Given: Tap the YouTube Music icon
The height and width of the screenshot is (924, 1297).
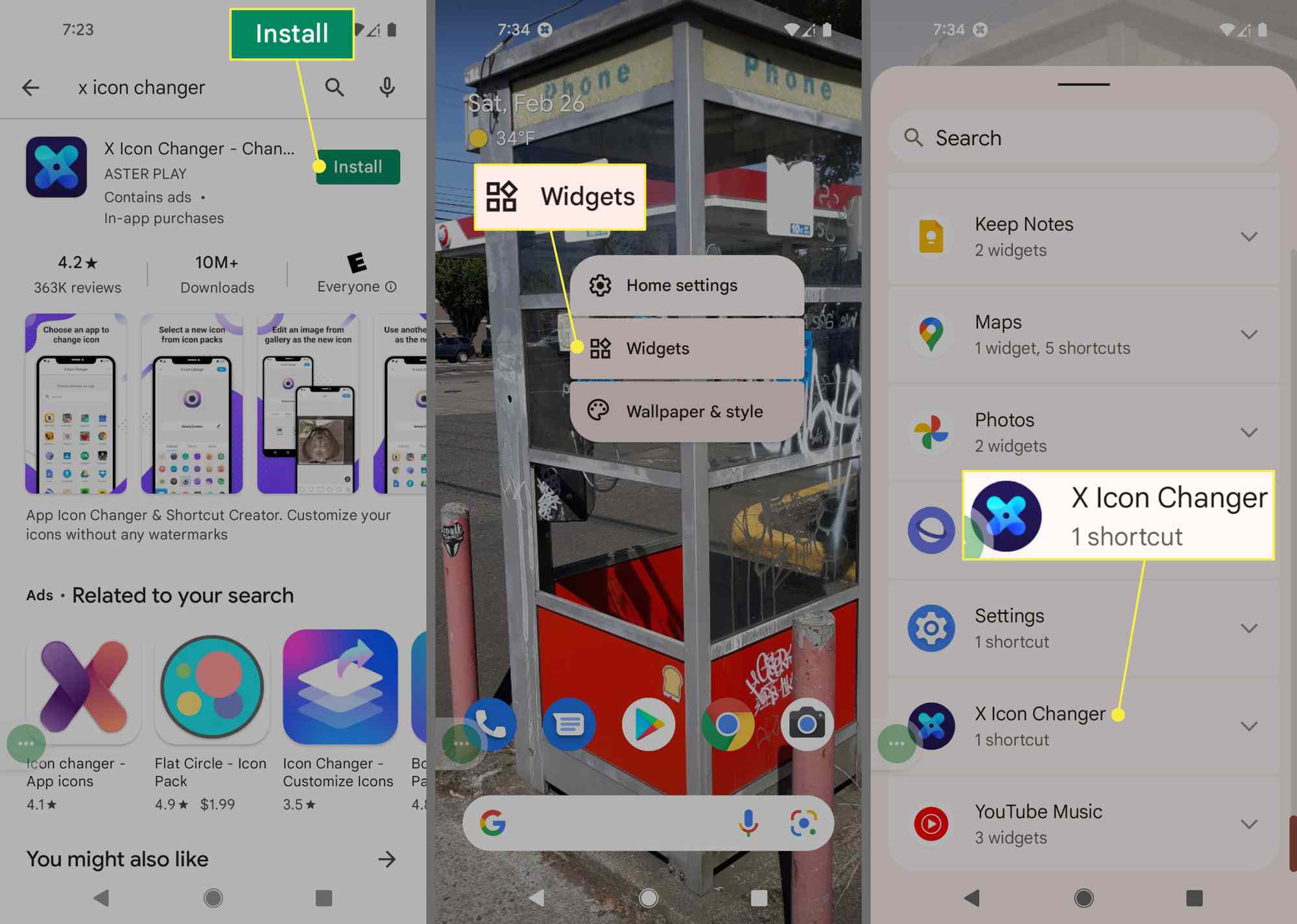Looking at the screenshot, I should coord(931,824).
